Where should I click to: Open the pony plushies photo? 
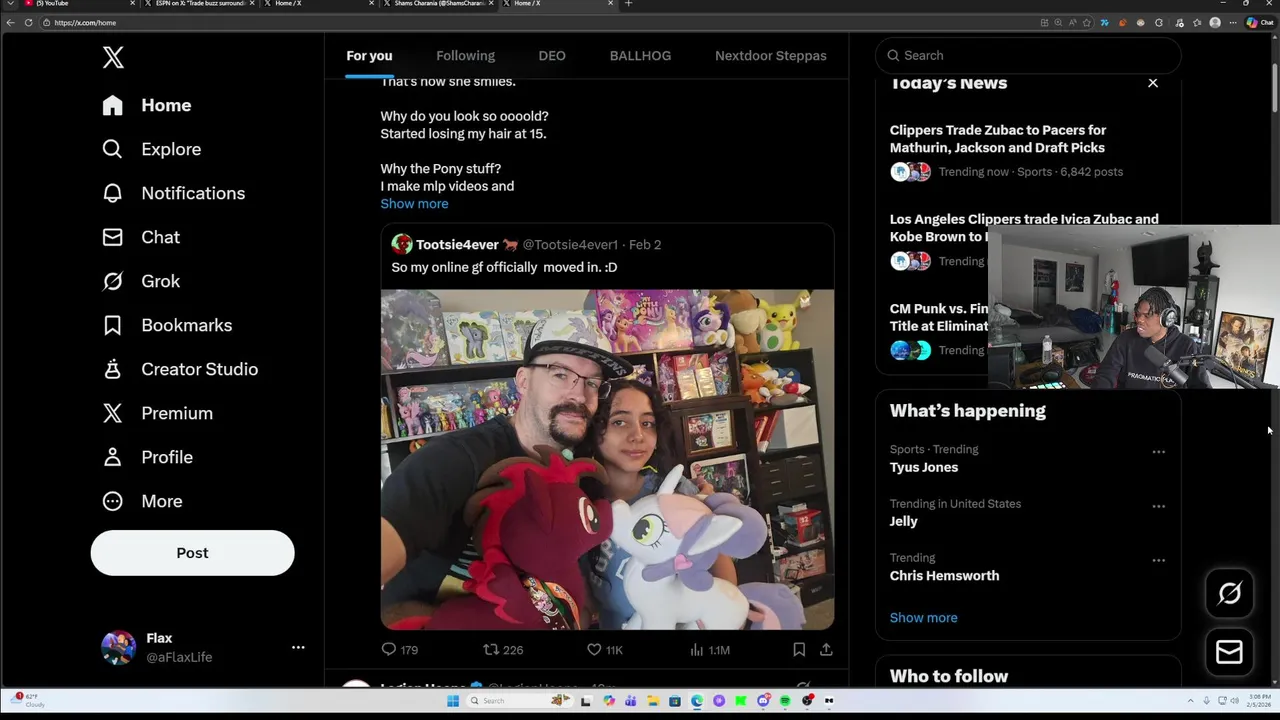[607, 460]
